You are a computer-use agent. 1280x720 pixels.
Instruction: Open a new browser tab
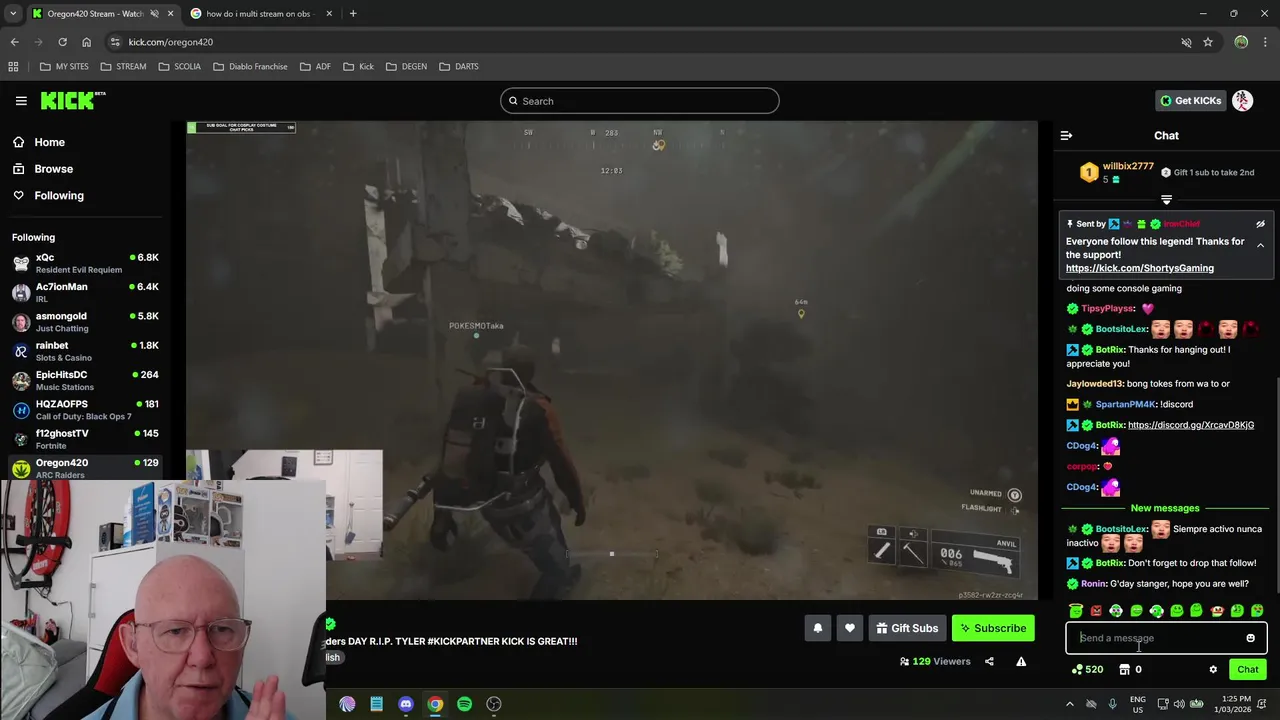coord(353,14)
